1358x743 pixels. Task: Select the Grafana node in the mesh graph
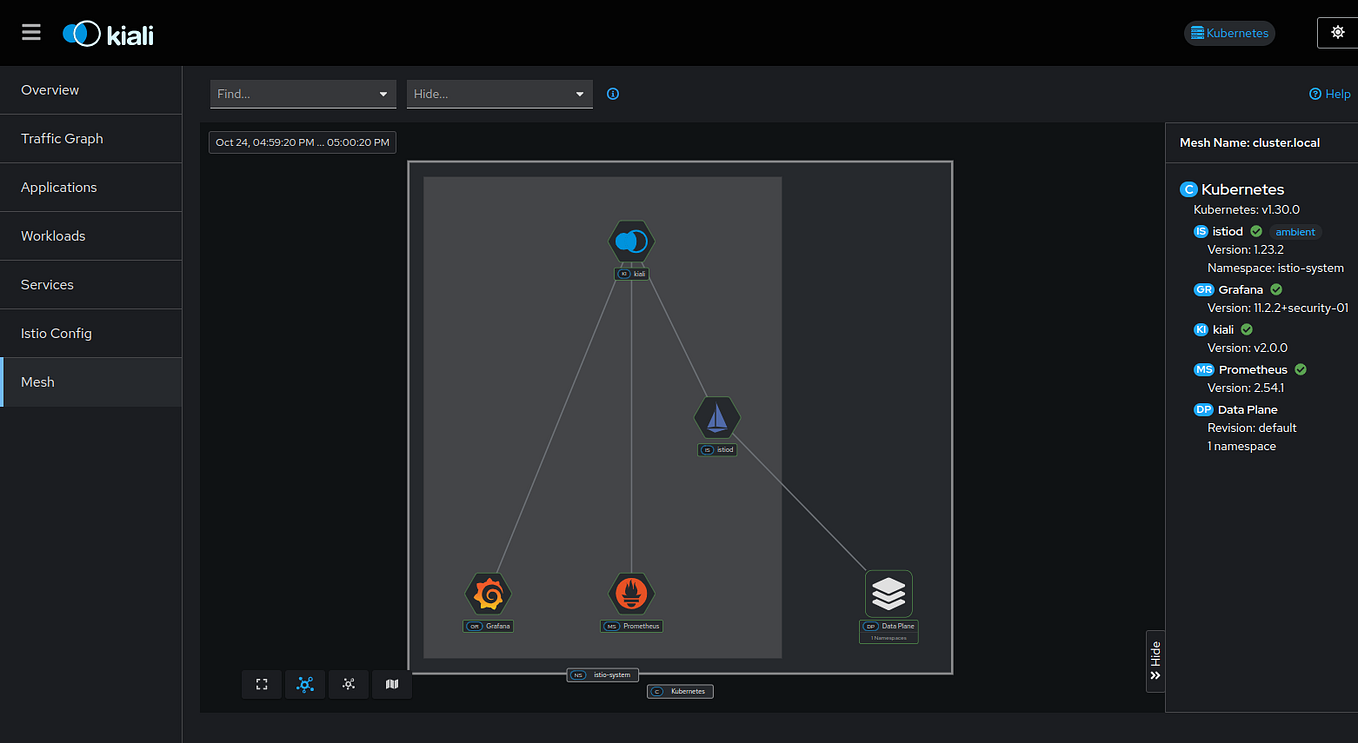point(488,593)
